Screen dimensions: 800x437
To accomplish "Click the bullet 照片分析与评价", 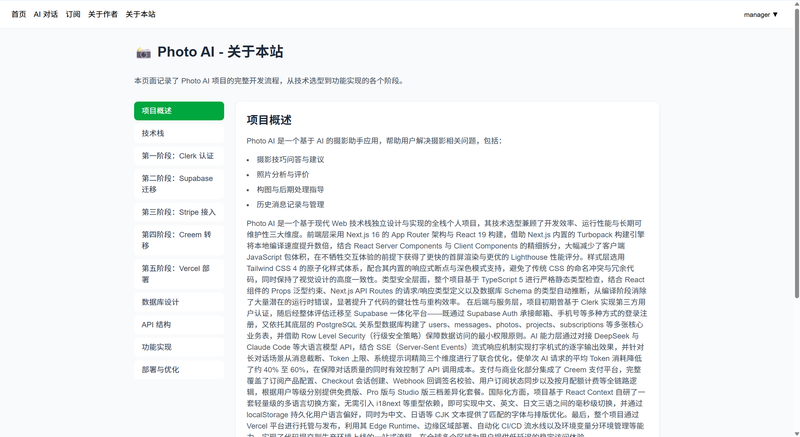I will pyautogui.click(x=283, y=174).
